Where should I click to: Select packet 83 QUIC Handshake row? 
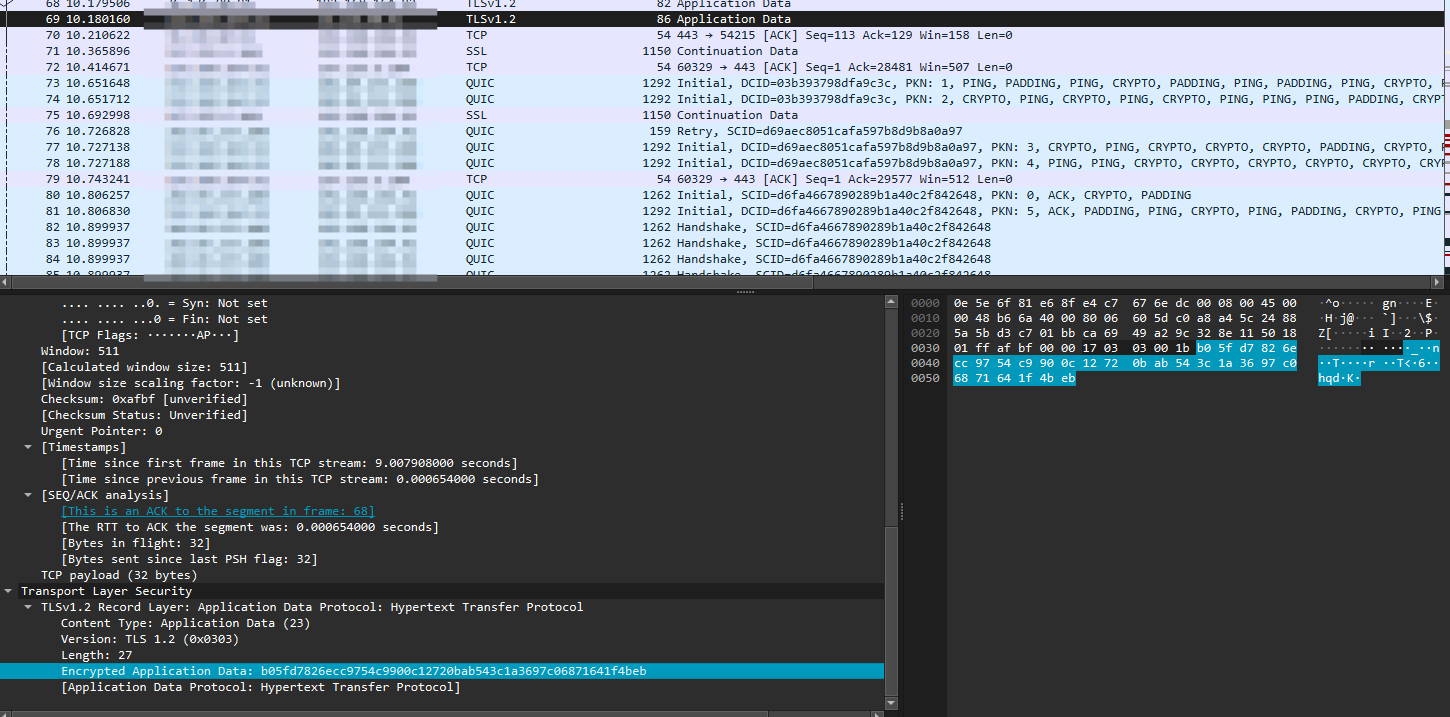point(720,243)
